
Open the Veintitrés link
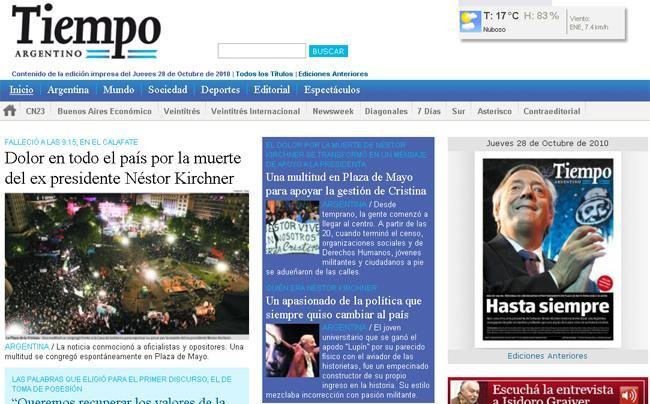click(x=182, y=111)
